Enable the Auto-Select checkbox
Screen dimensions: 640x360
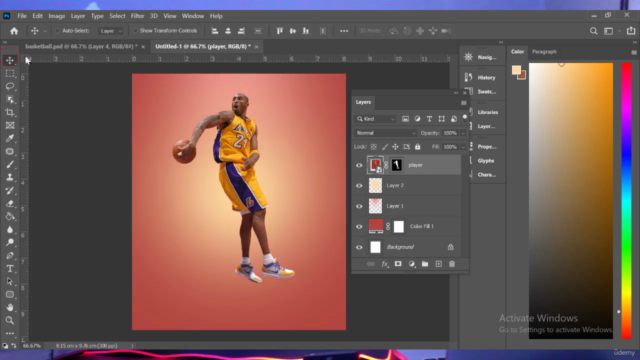pos(58,31)
